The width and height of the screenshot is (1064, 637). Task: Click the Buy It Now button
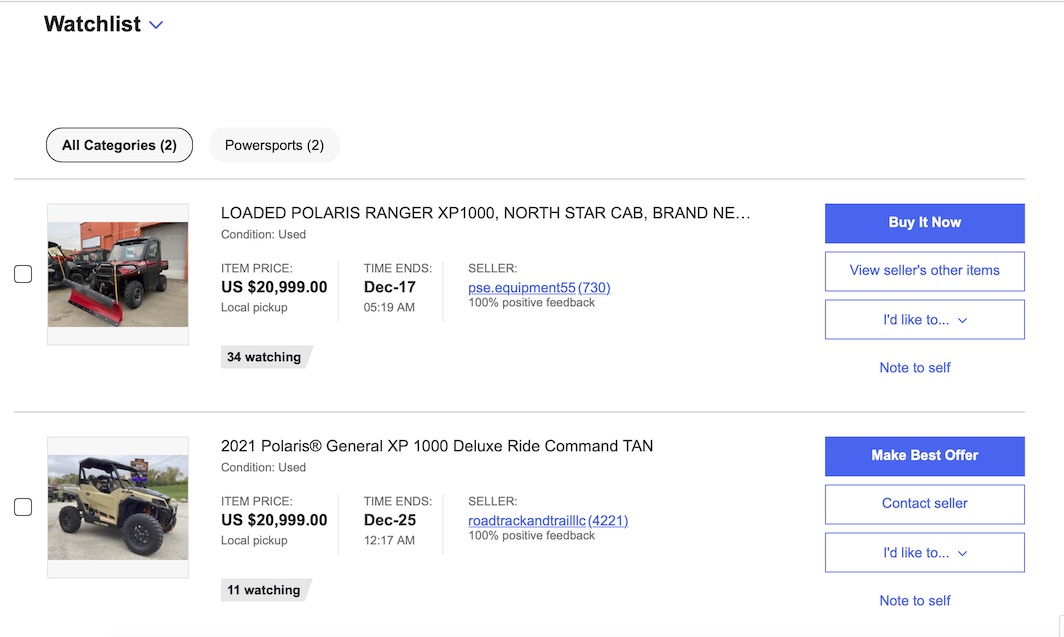(x=924, y=223)
